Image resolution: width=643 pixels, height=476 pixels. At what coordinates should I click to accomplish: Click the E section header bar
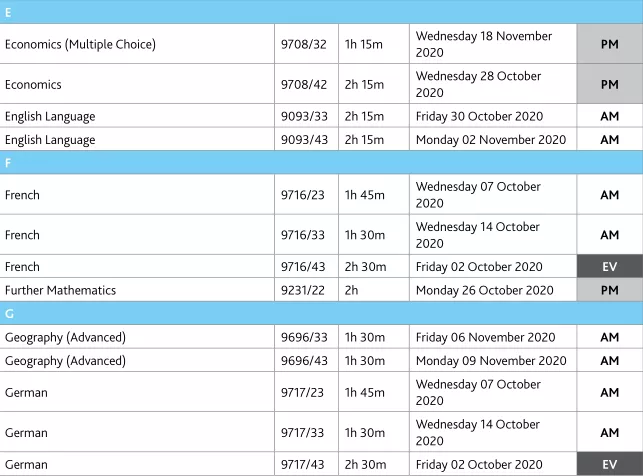(x=322, y=12)
